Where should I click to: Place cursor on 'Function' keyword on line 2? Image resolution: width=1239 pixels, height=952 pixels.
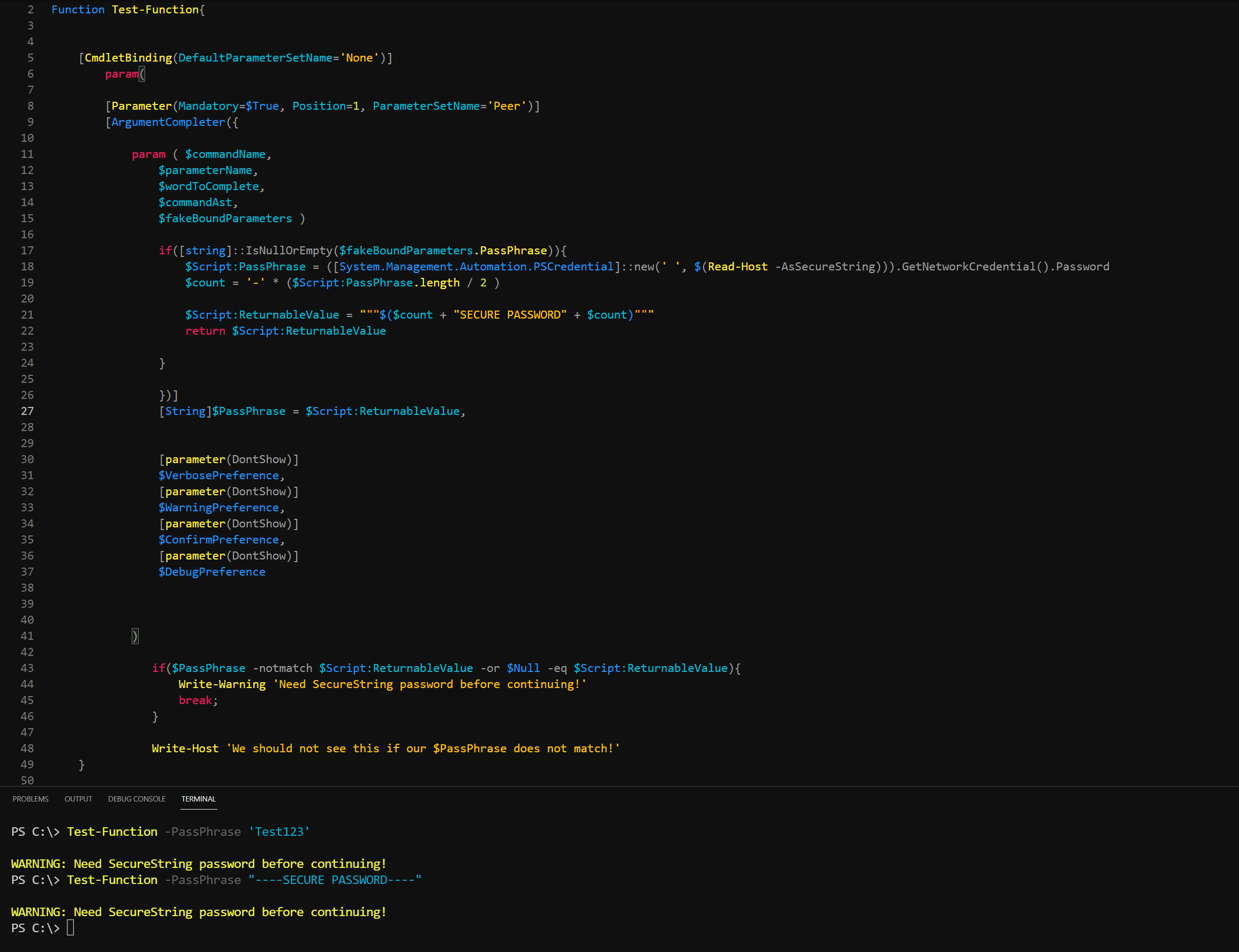(x=78, y=10)
